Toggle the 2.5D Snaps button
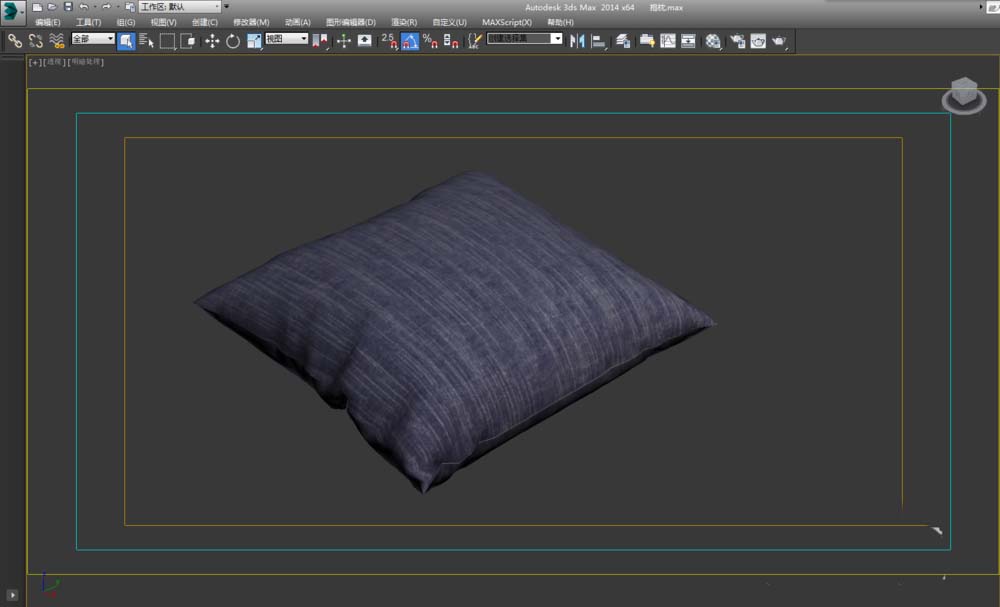 point(388,41)
